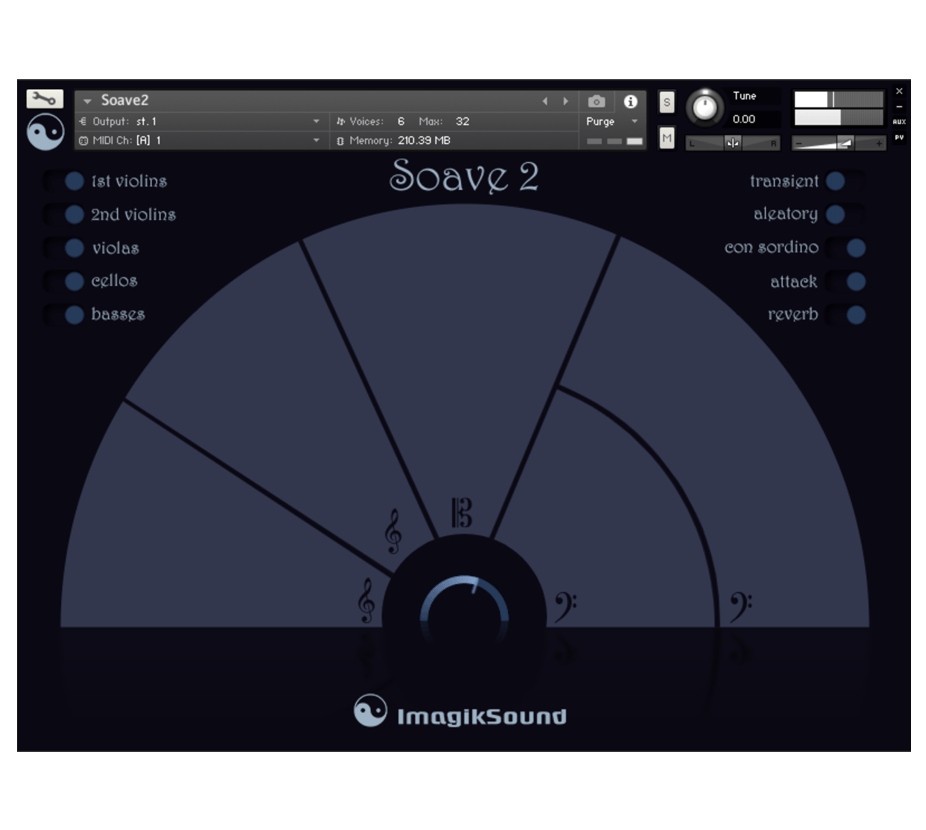Enable con sordino playing

click(x=855, y=247)
